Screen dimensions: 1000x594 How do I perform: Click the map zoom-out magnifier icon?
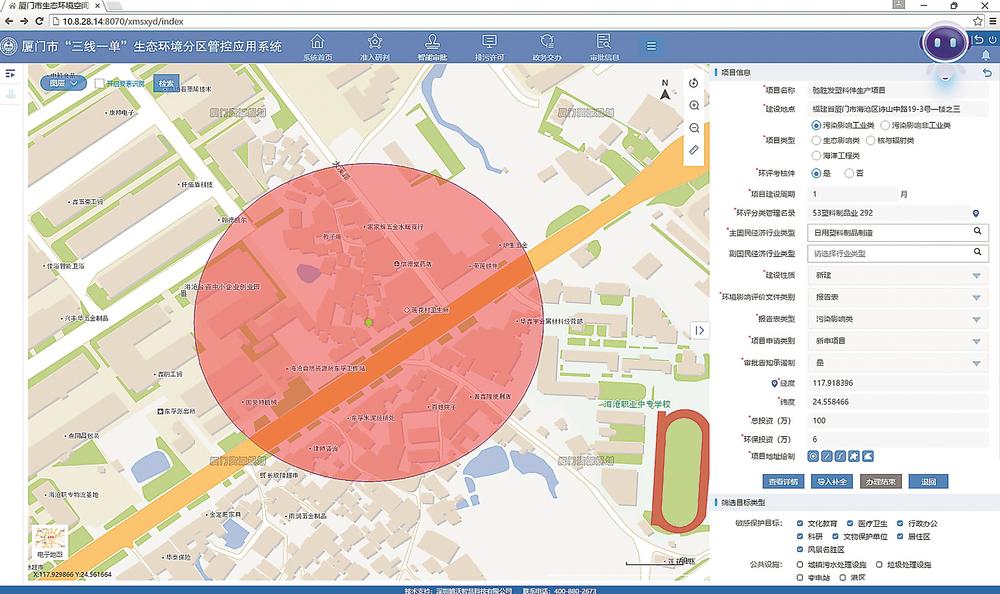(x=694, y=128)
